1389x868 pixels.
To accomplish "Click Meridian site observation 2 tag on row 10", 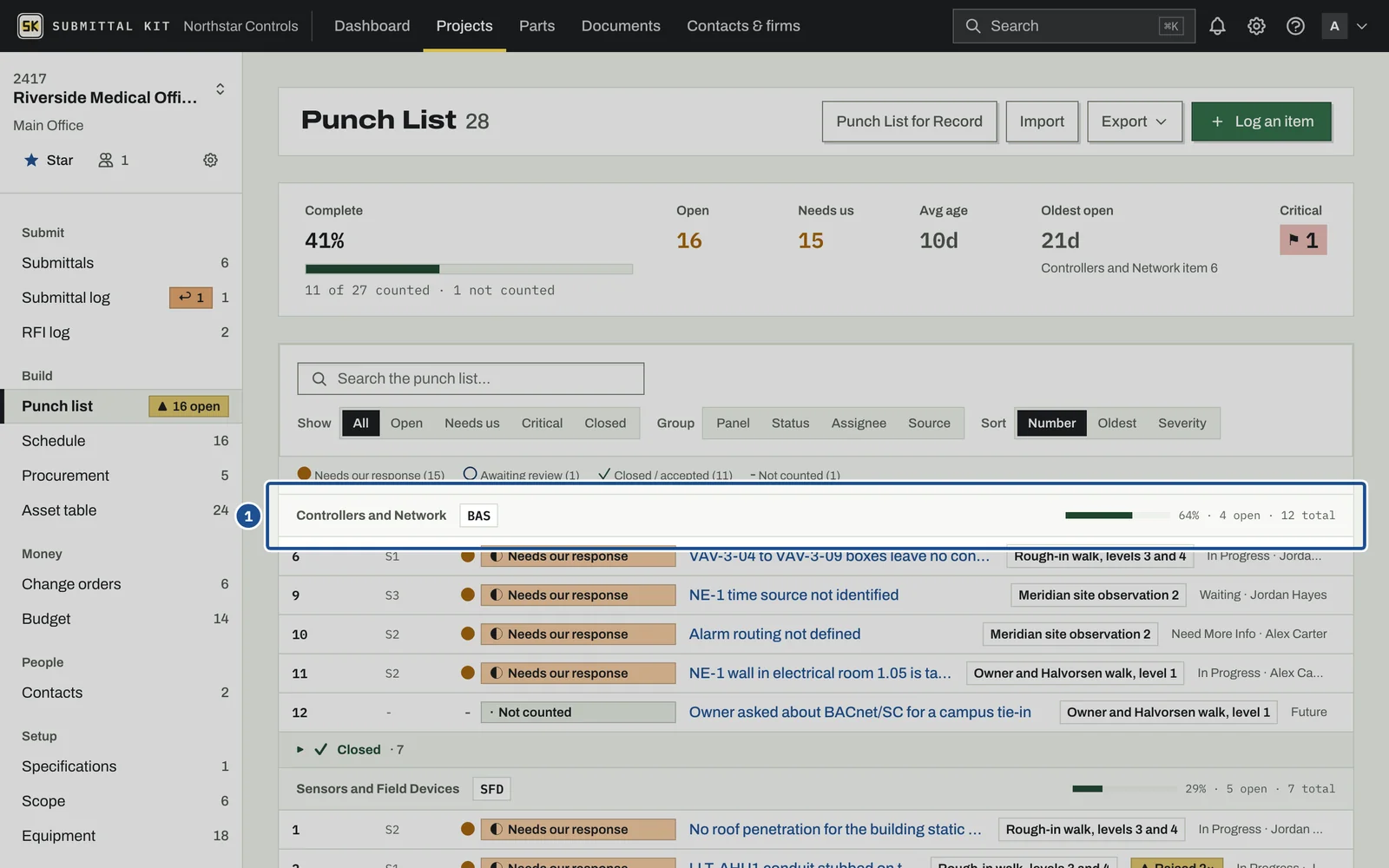I will click(x=1070, y=634).
